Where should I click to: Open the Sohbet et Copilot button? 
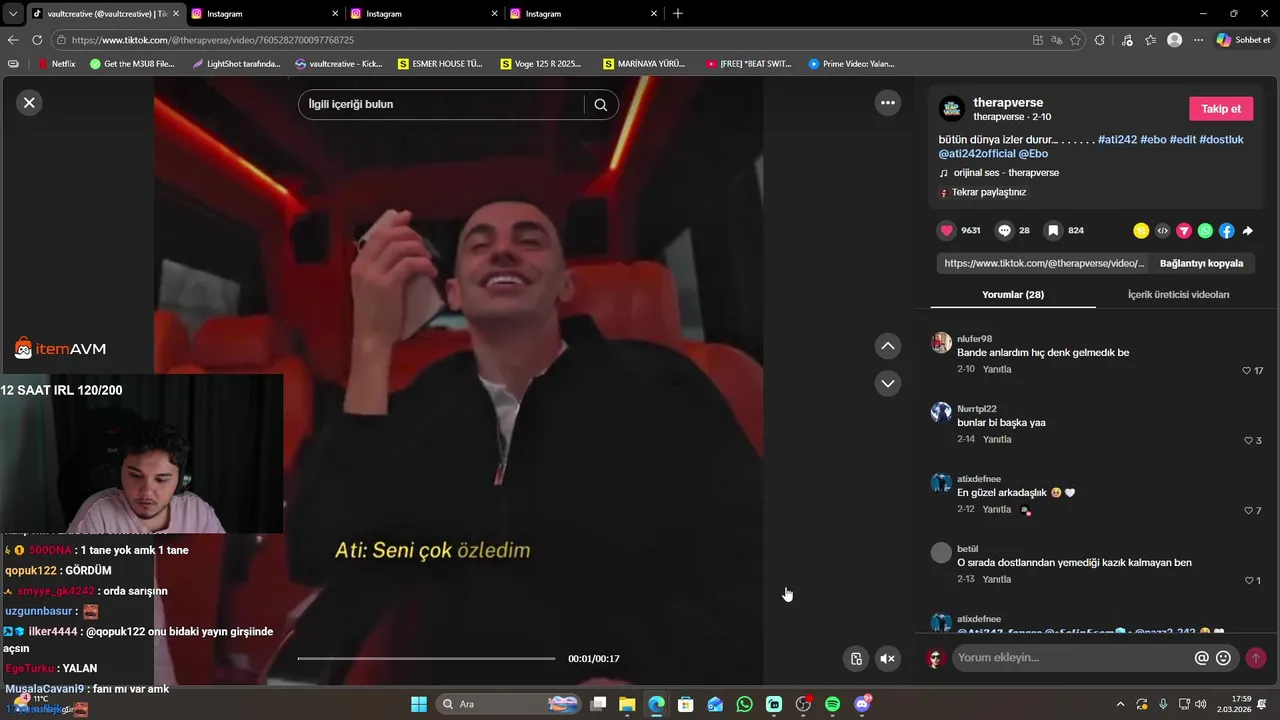[1243, 40]
